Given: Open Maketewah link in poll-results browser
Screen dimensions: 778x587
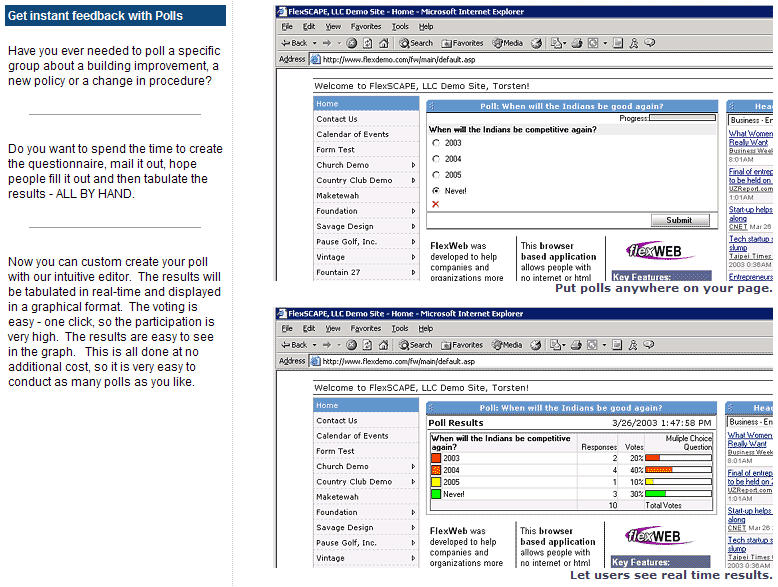Looking at the screenshot, I should point(337,497).
